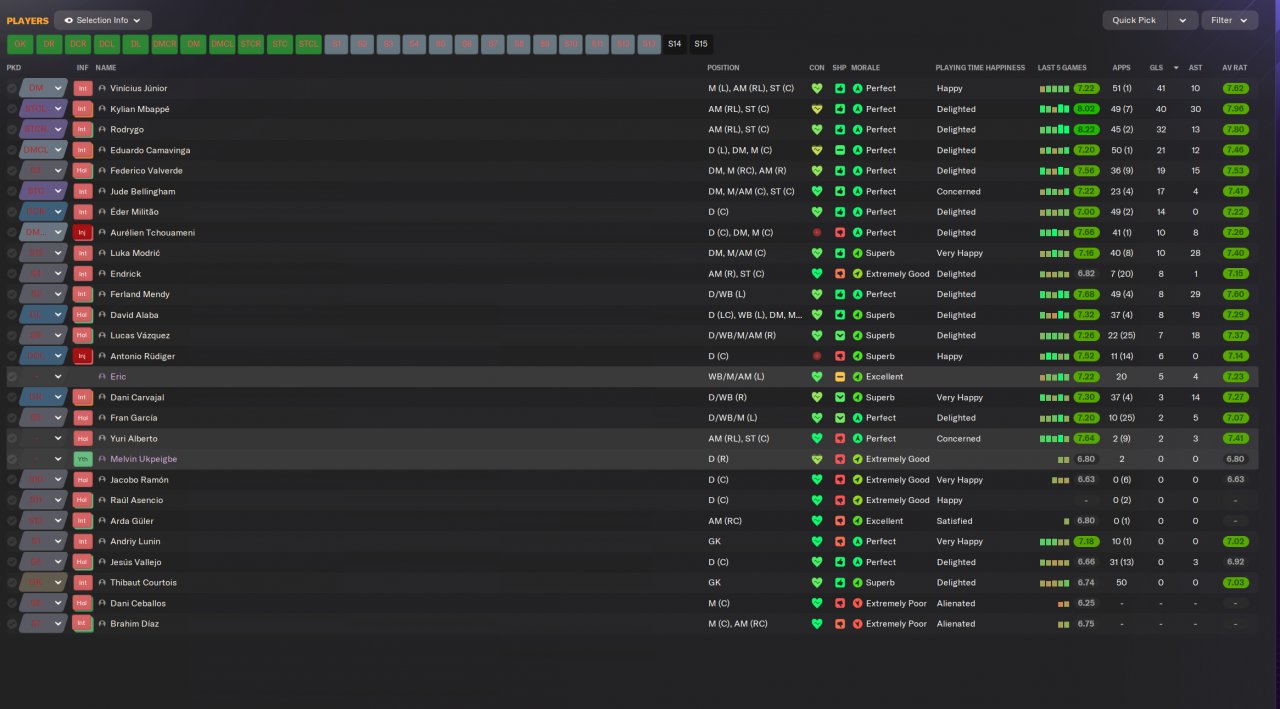
Task: Click Rodrygo's last 5 games form bars
Action: point(1054,130)
